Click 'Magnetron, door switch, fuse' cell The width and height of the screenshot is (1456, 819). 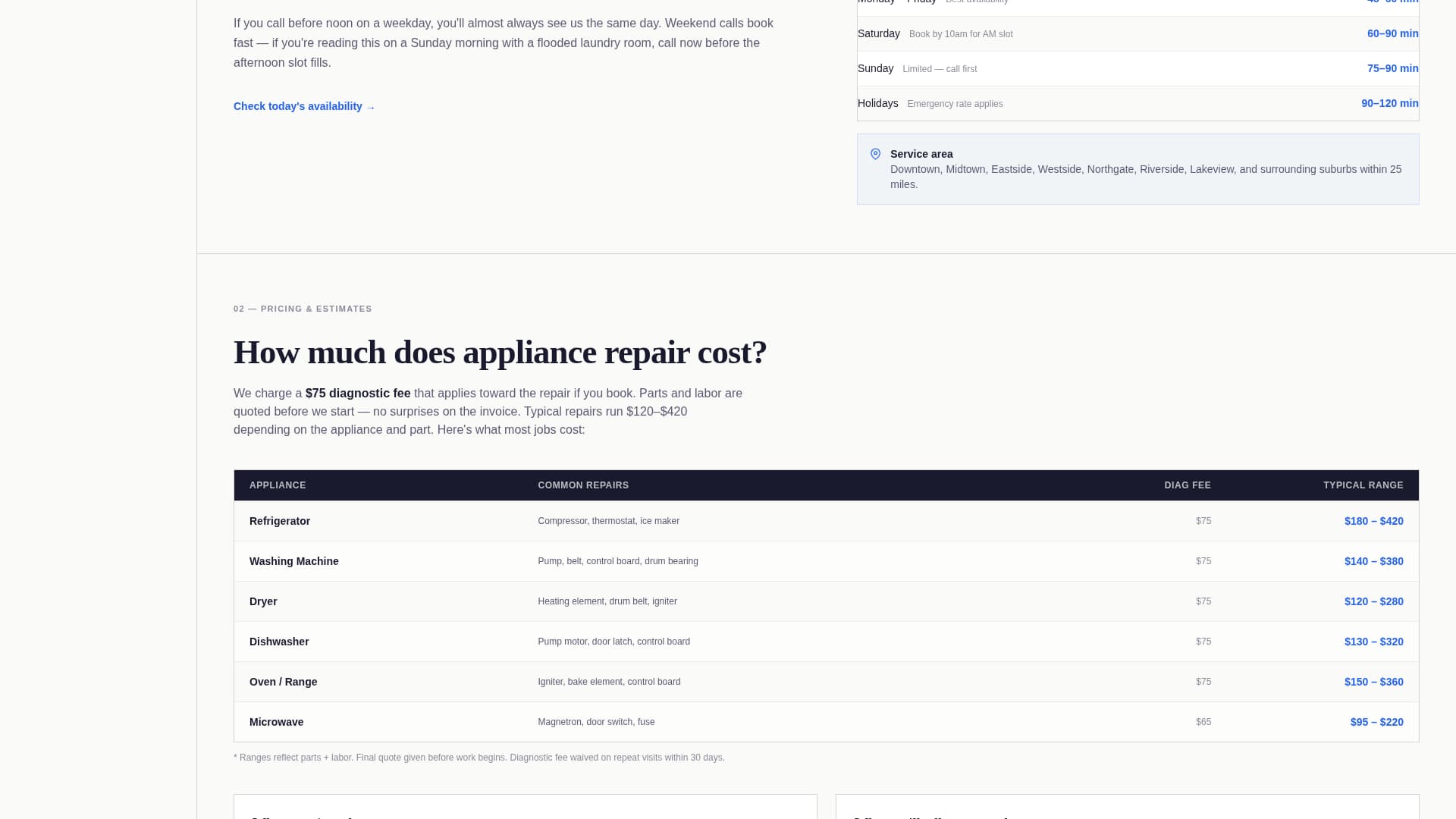tap(596, 722)
